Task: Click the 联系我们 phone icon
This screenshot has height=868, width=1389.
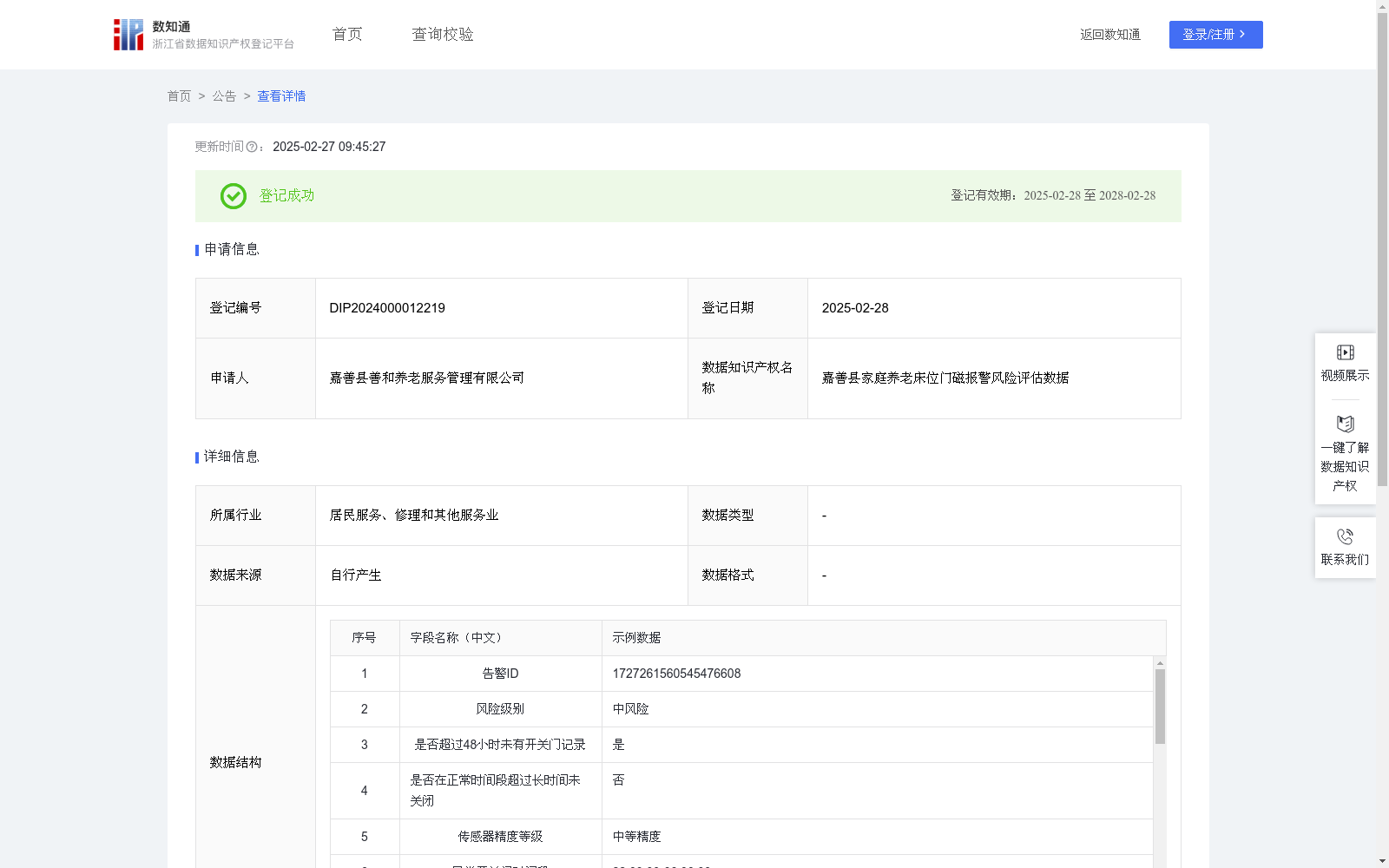Action: [x=1345, y=536]
